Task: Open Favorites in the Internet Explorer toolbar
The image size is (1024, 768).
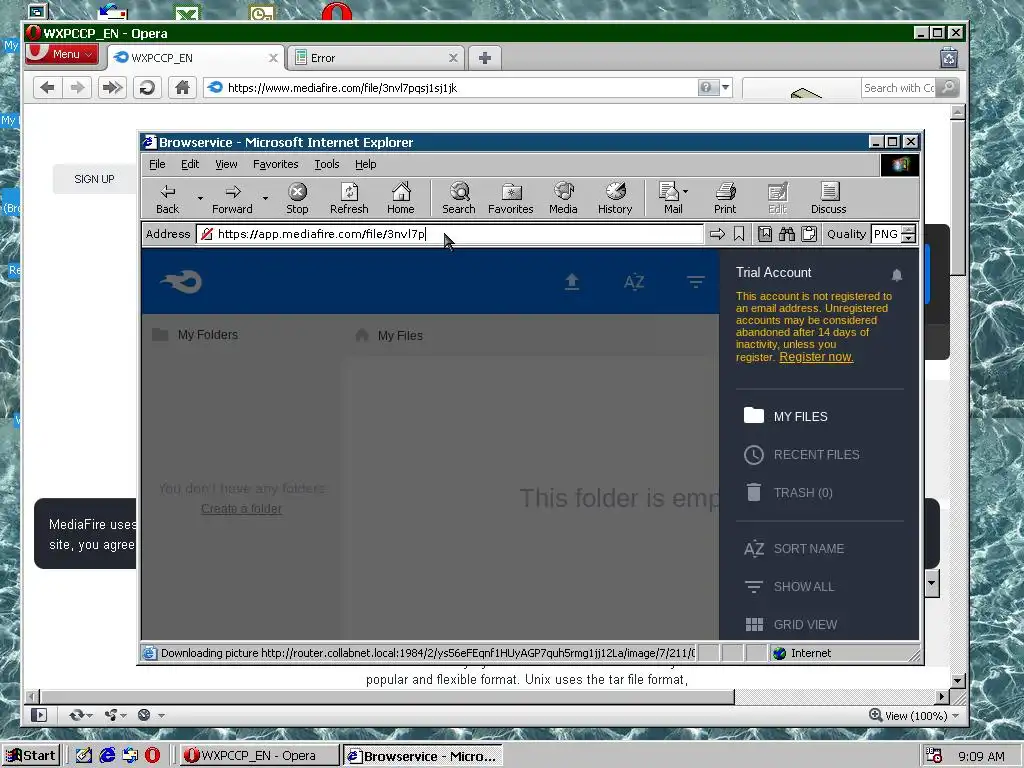Action: (511, 199)
